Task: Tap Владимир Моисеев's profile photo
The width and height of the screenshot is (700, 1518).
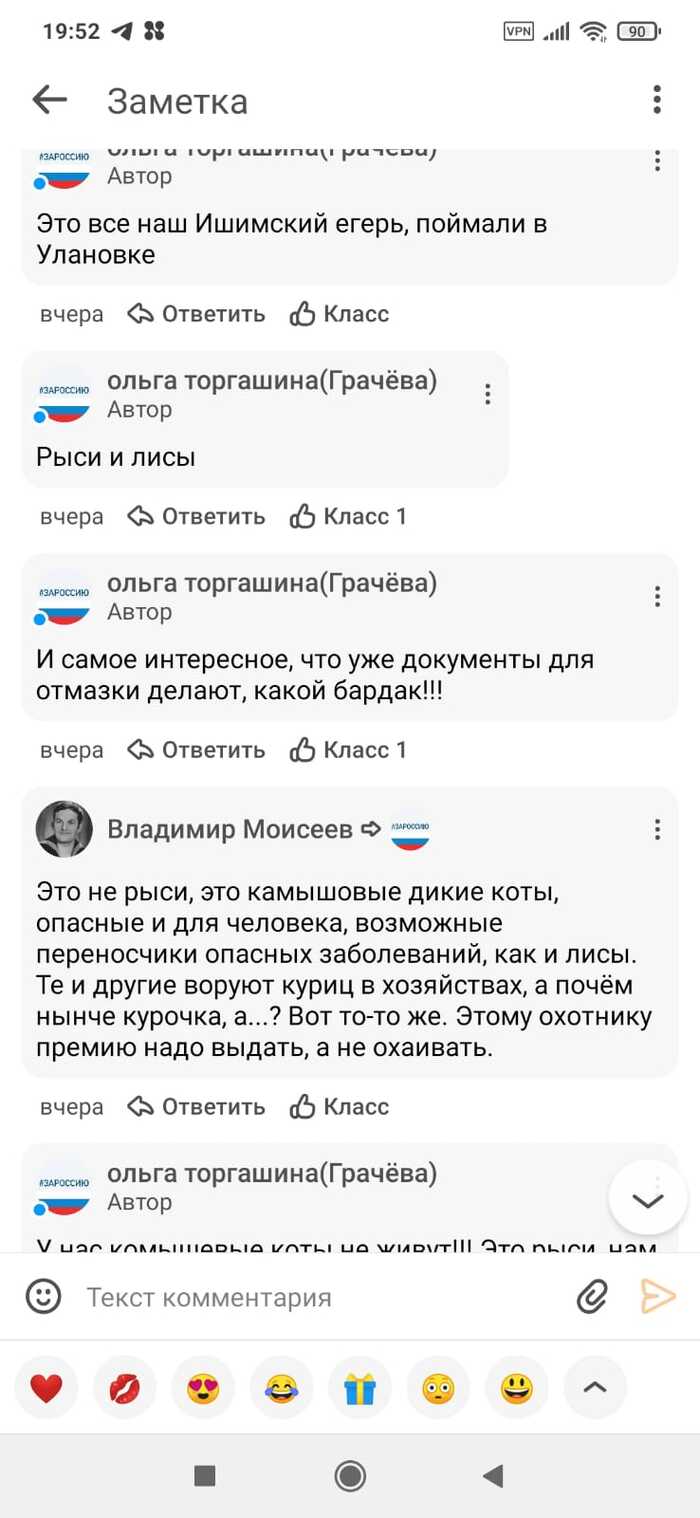Action: point(64,829)
